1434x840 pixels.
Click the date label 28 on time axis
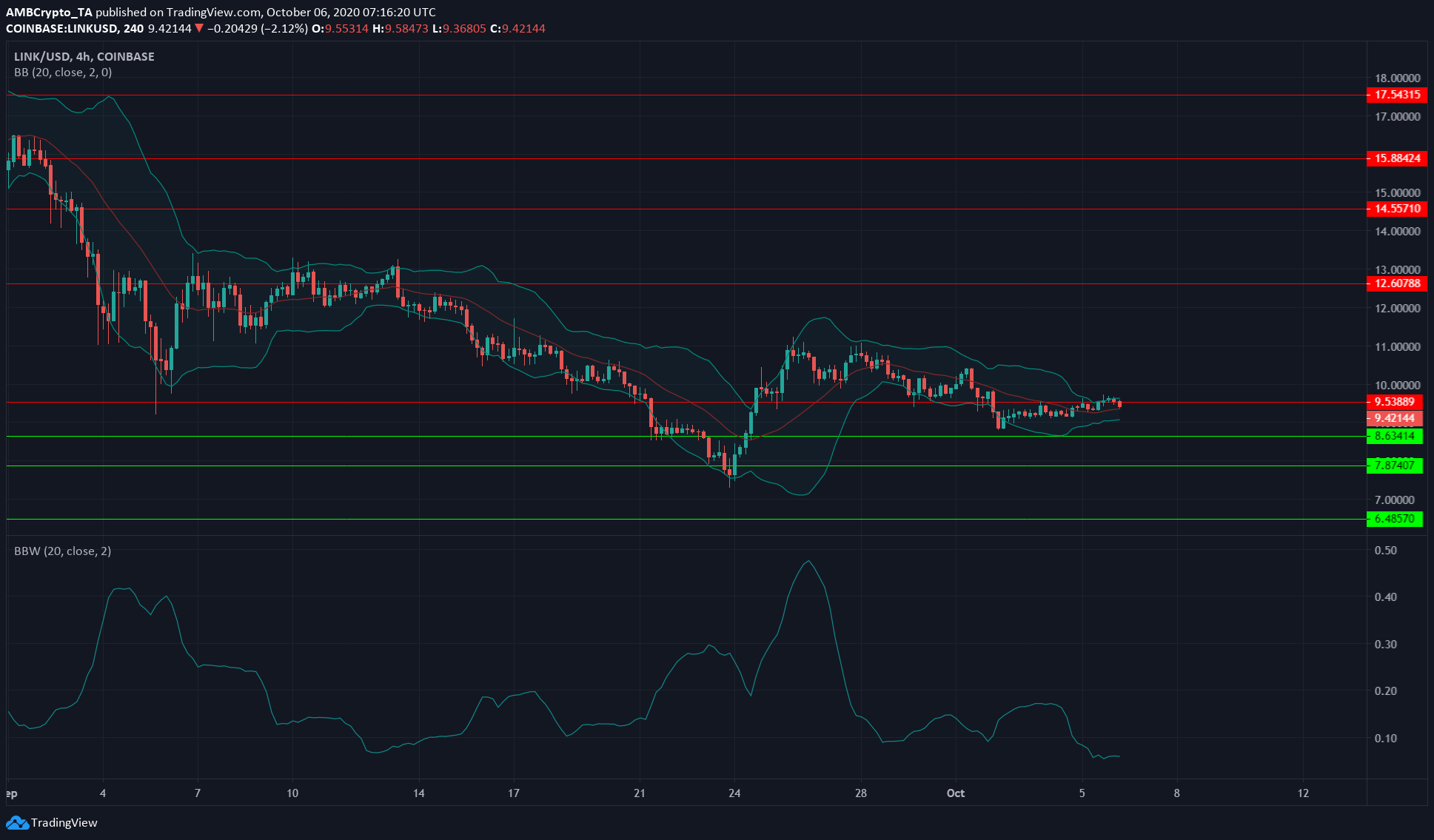[860, 793]
